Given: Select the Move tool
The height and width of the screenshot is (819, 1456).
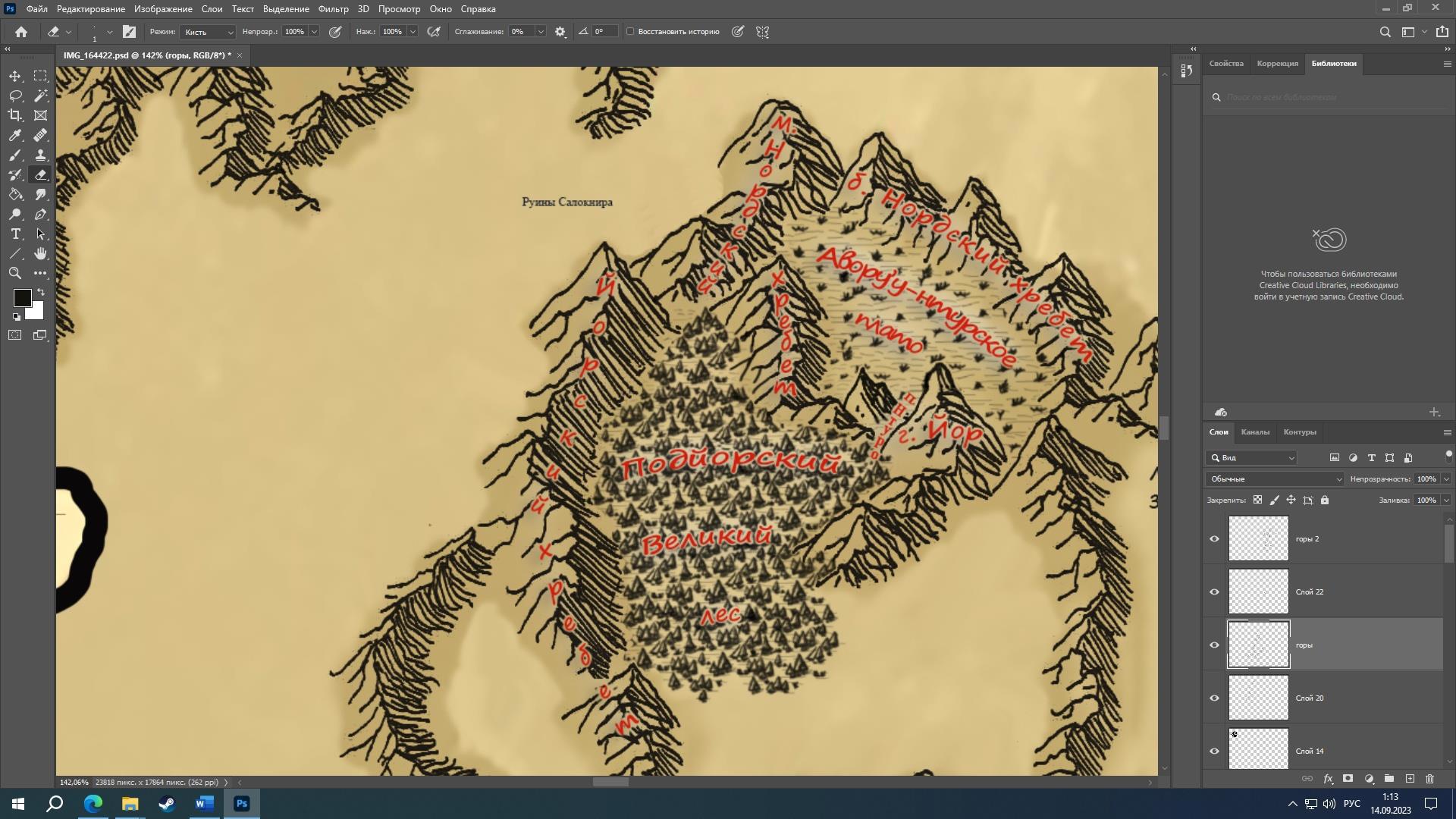Looking at the screenshot, I should pos(15,76).
